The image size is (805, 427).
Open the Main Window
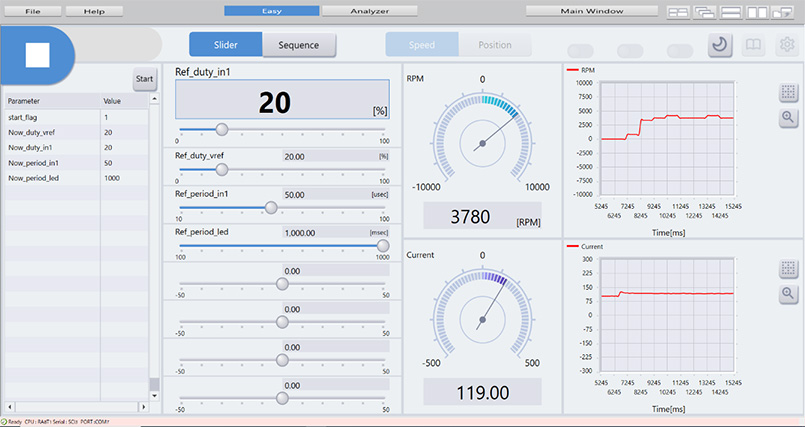pyautogui.click(x=592, y=11)
